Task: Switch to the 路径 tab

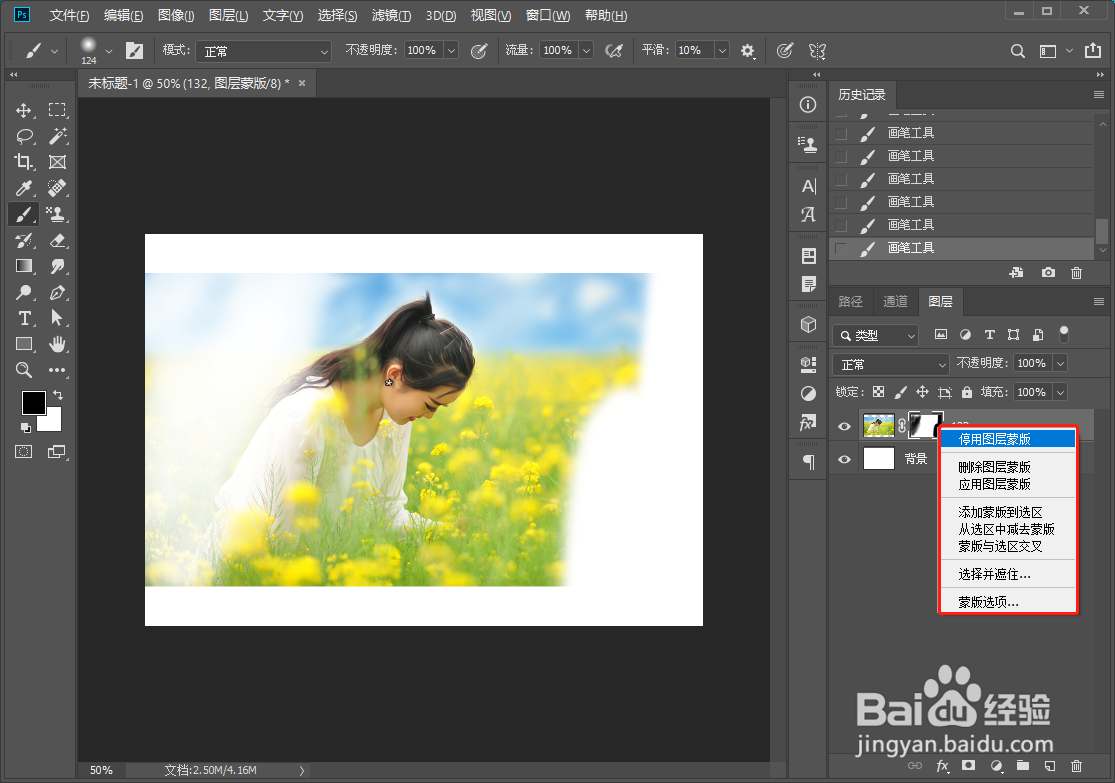Action: point(850,302)
